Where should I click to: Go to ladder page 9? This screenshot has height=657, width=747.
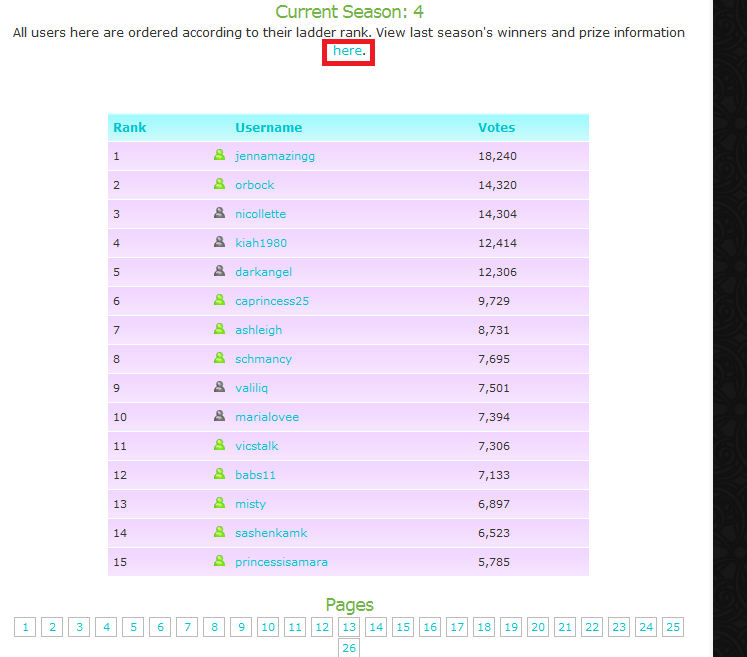[x=241, y=627]
